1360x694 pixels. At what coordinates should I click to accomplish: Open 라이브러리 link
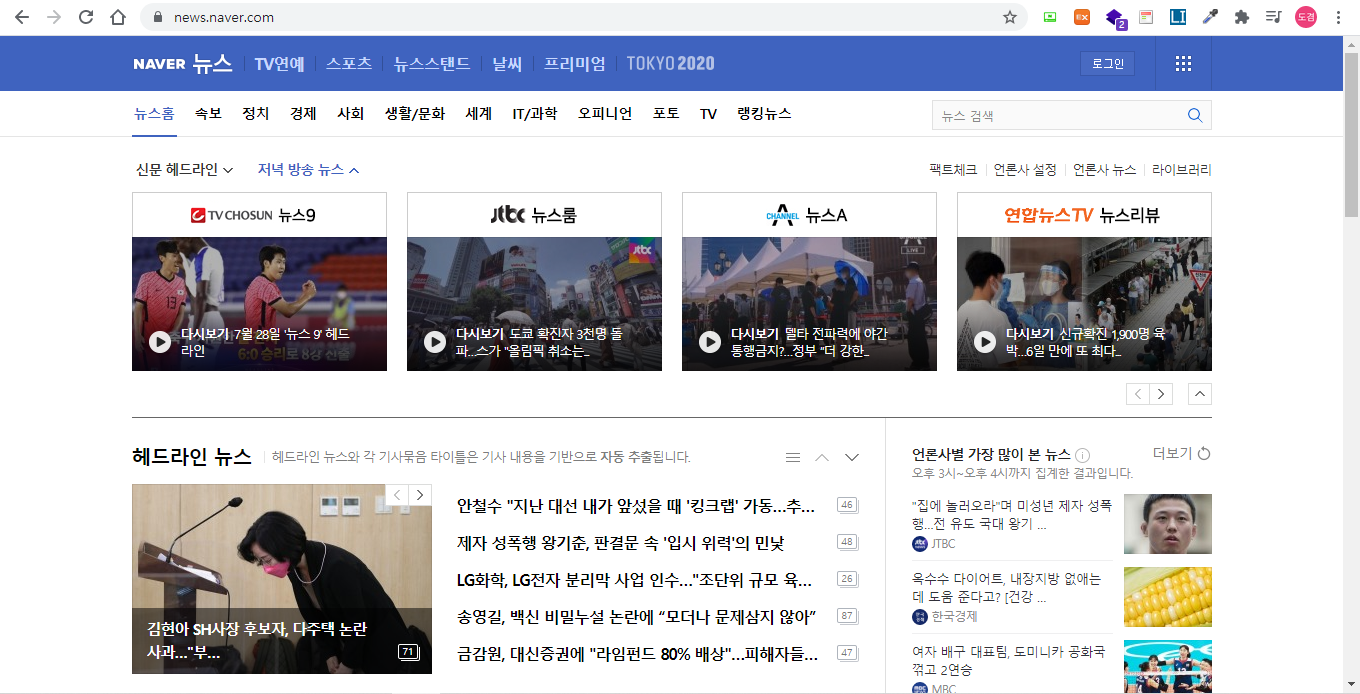pyautogui.click(x=1182, y=170)
